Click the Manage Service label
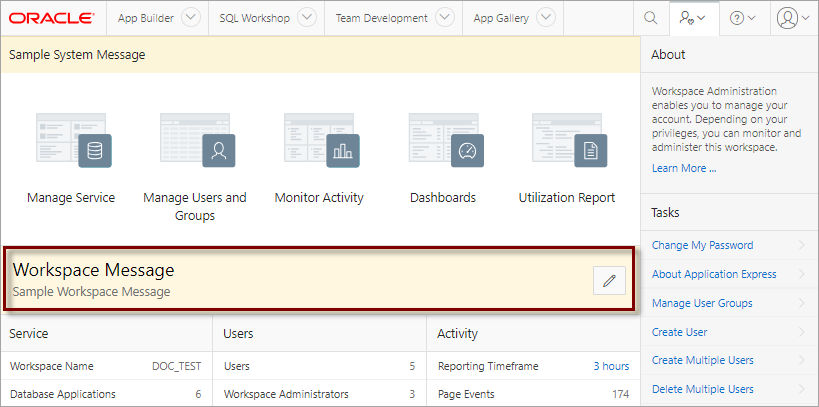Image resolution: width=819 pixels, height=407 pixels. (71, 198)
